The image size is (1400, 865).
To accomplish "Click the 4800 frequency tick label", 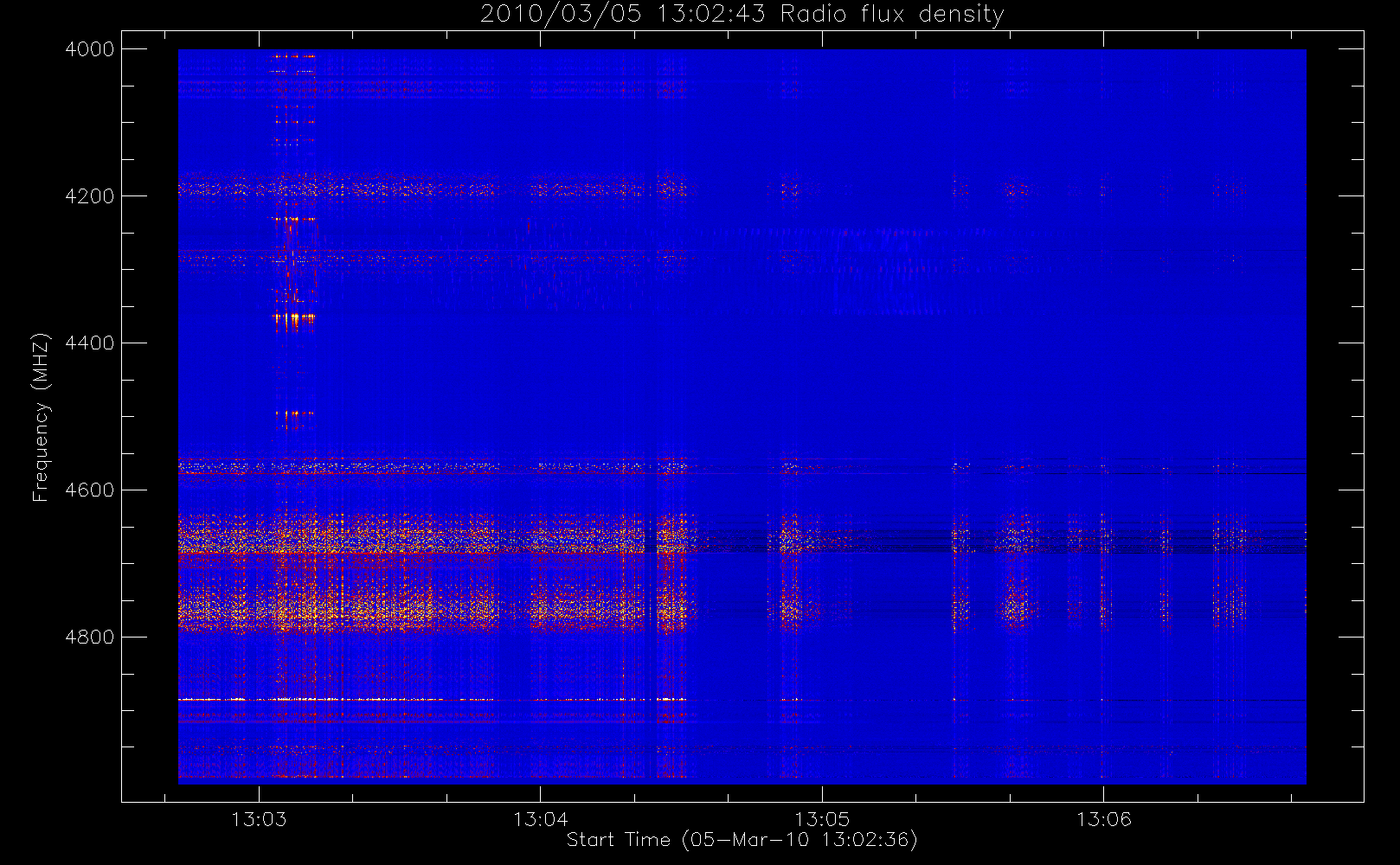I will [90, 638].
